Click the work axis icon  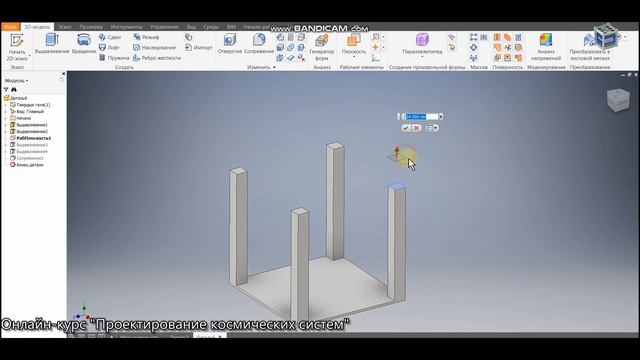tap(376, 37)
